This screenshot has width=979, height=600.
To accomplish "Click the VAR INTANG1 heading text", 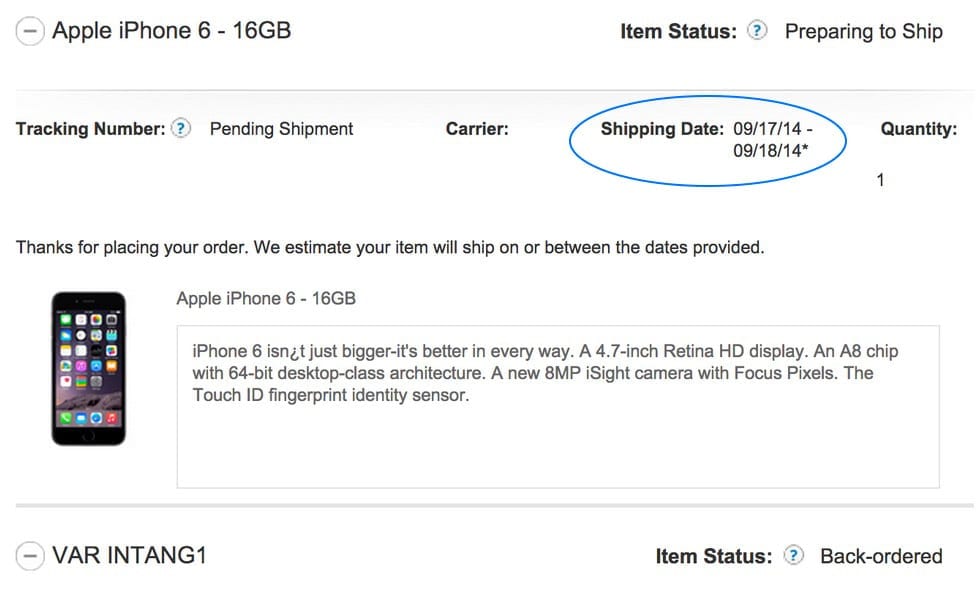I will coord(129,556).
